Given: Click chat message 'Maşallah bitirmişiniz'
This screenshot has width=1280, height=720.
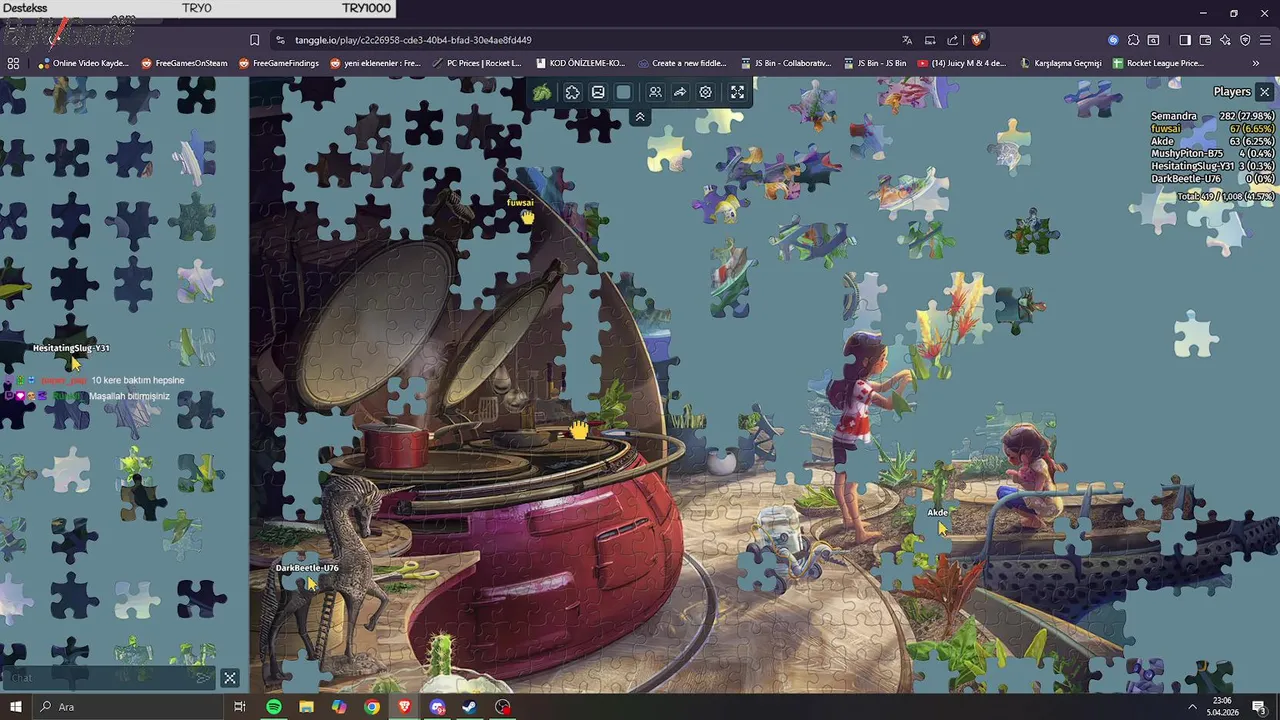Looking at the screenshot, I should [130, 397].
